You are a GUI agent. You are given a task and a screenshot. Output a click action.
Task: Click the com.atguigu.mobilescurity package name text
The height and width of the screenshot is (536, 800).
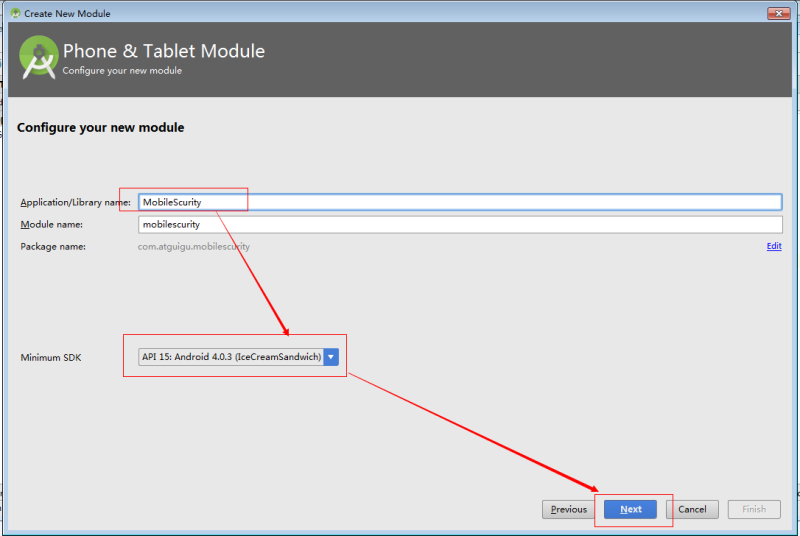click(x=194, y=247)
